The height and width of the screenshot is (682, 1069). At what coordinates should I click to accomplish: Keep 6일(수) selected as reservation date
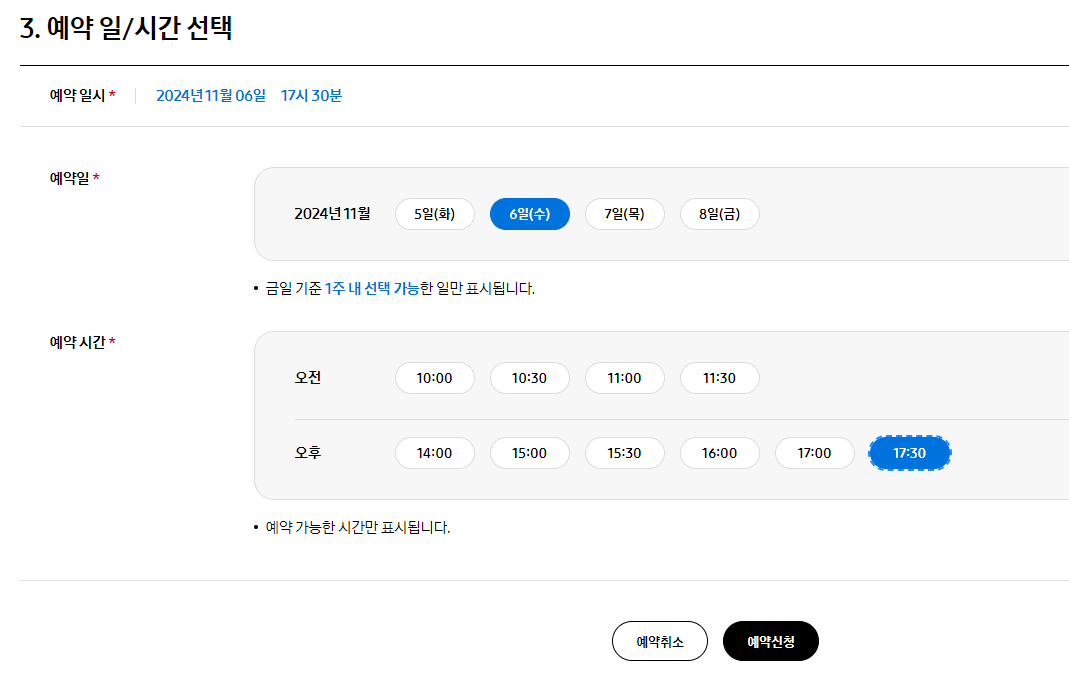pos(529,213)
